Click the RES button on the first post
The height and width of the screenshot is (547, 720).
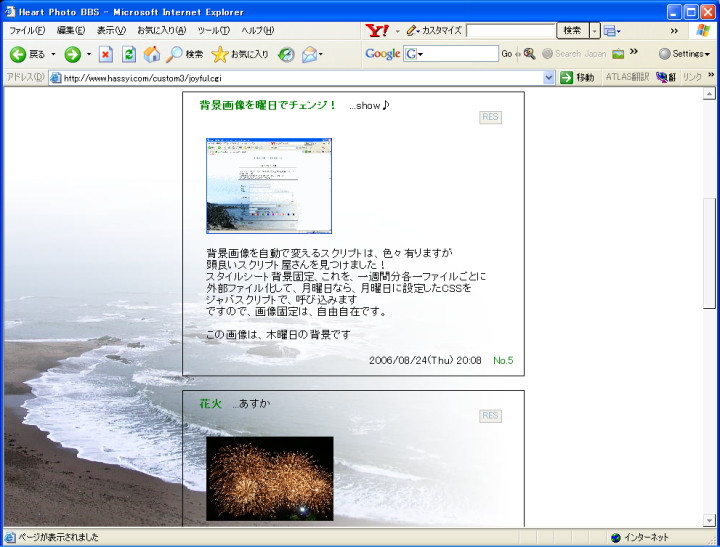490,117
